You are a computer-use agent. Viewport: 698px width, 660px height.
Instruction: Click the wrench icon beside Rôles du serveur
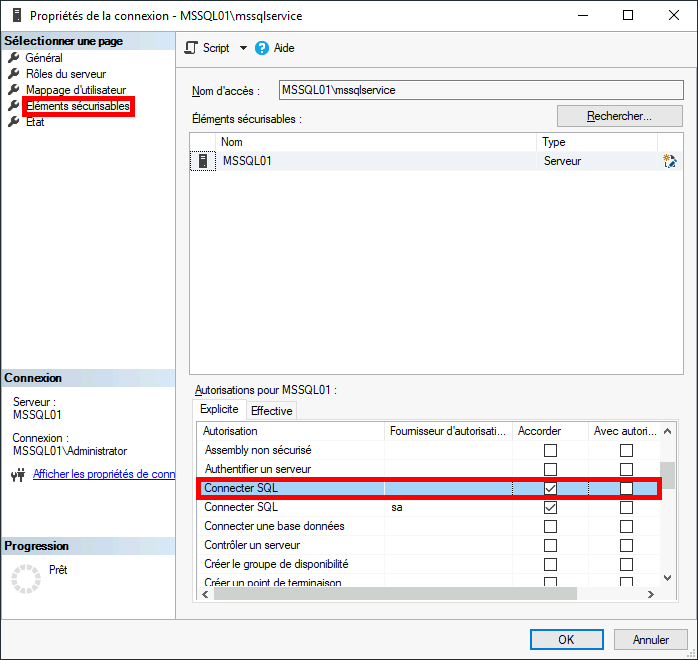[x=14, y=73]
